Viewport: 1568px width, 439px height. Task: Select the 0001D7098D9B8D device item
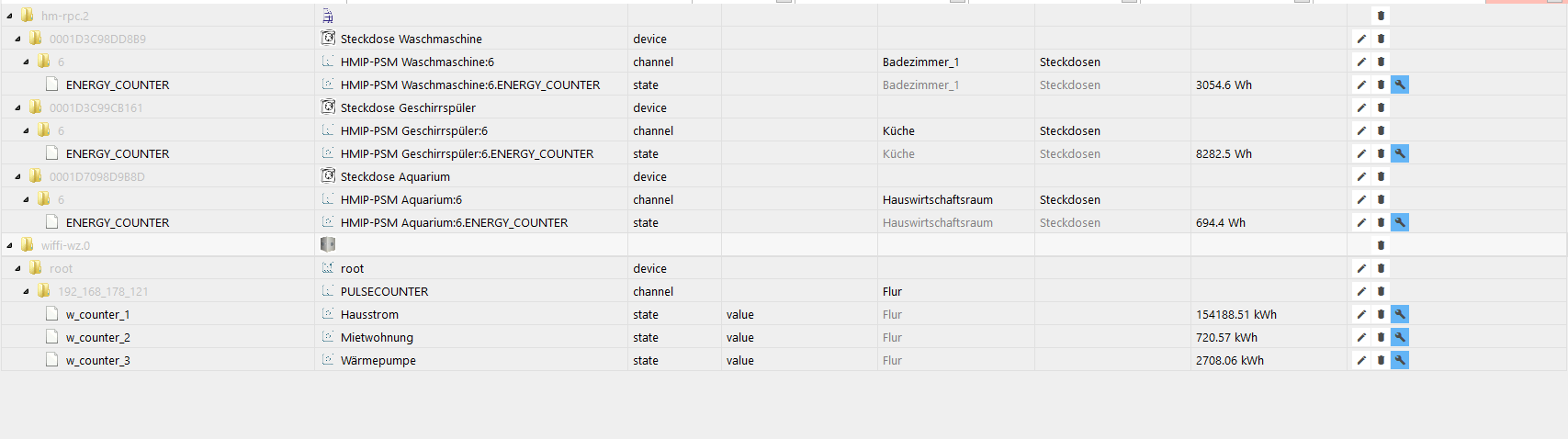click(96, 176)
